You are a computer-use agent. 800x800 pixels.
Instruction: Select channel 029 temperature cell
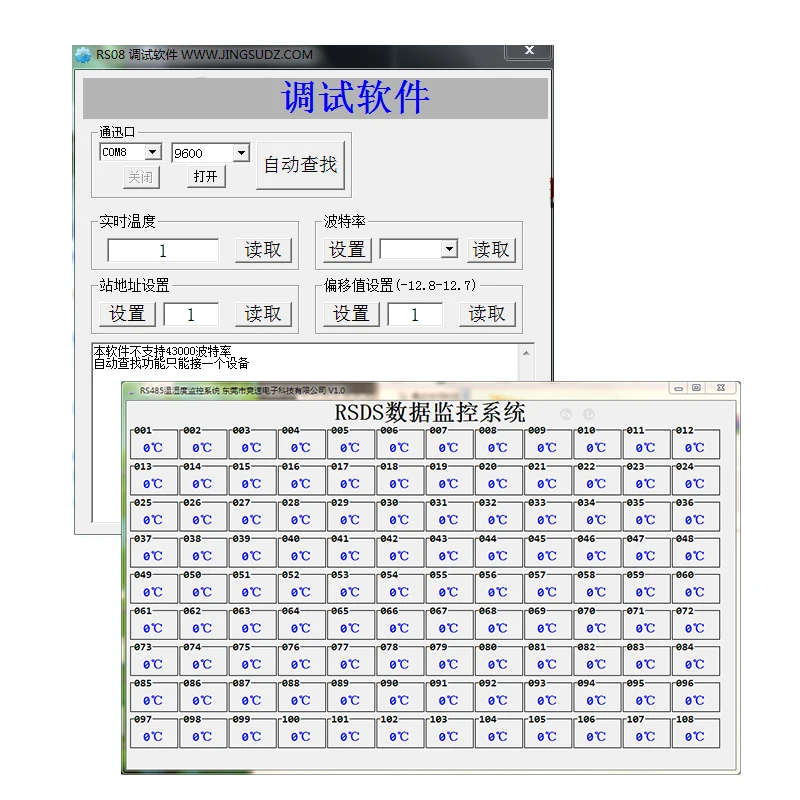coord(351,517)
